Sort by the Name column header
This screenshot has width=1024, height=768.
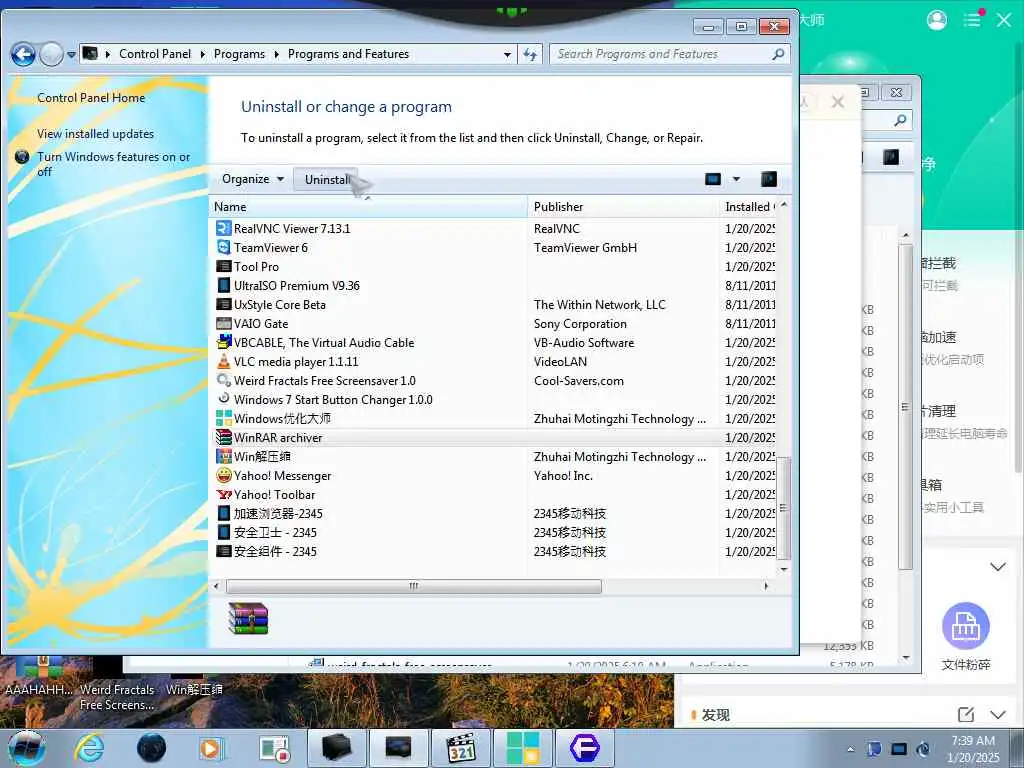pyautogui.click(x=368, y=206)
